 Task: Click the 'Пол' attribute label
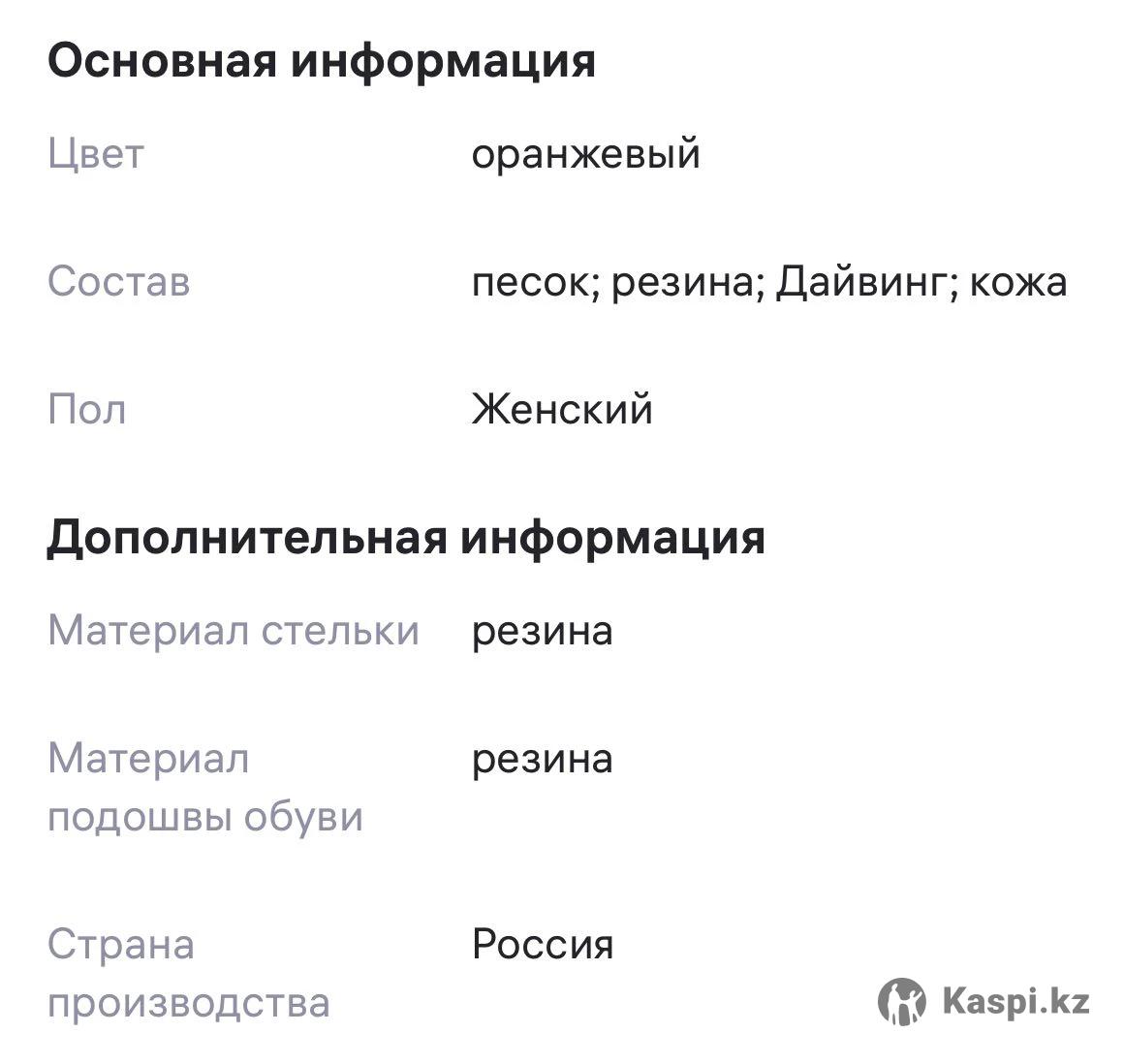[x=87, y=410]
